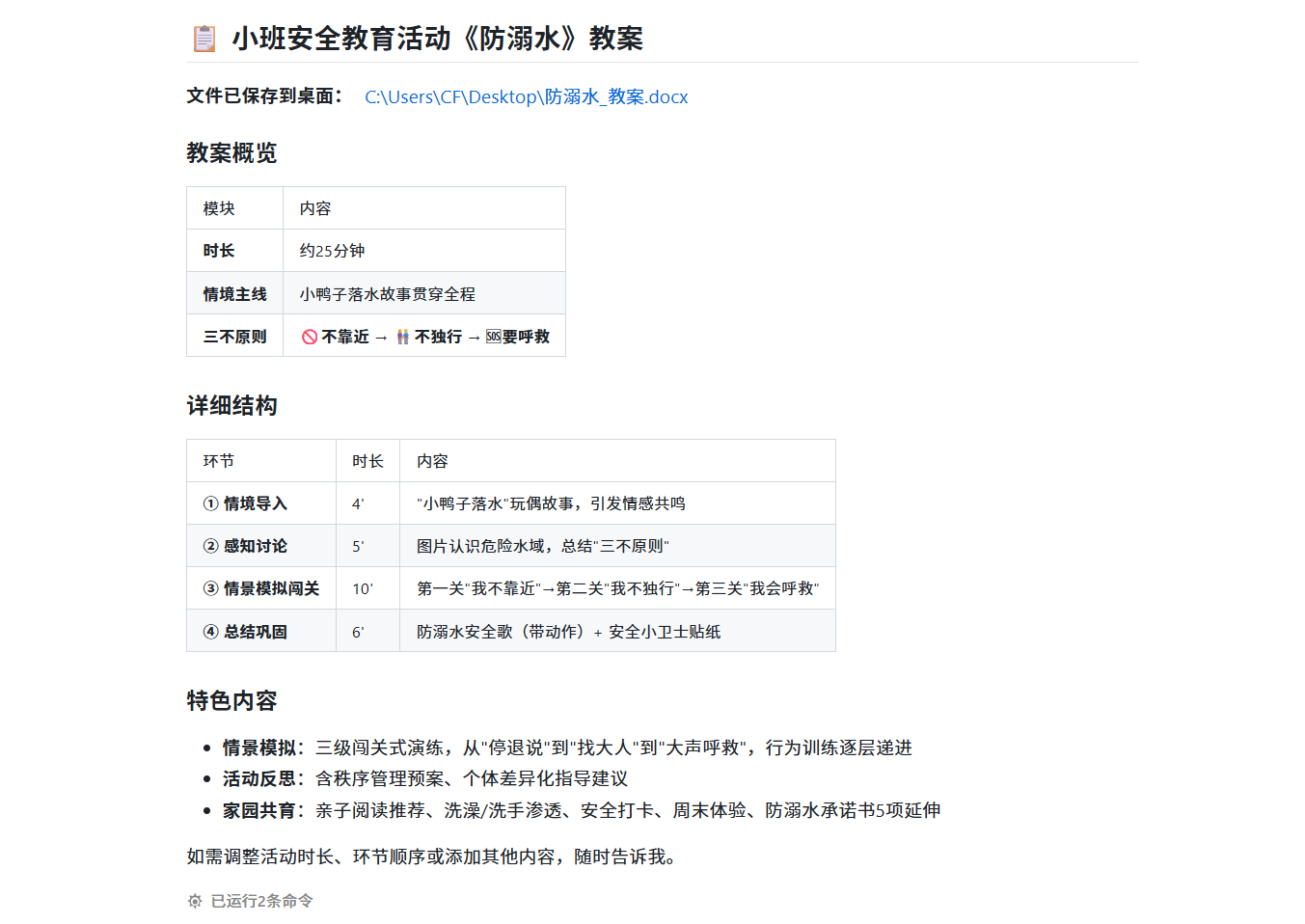Viewport: 1305px width, 924px height.
Task: Click the 时长 cell in the overview table
Action: [234, 251]
